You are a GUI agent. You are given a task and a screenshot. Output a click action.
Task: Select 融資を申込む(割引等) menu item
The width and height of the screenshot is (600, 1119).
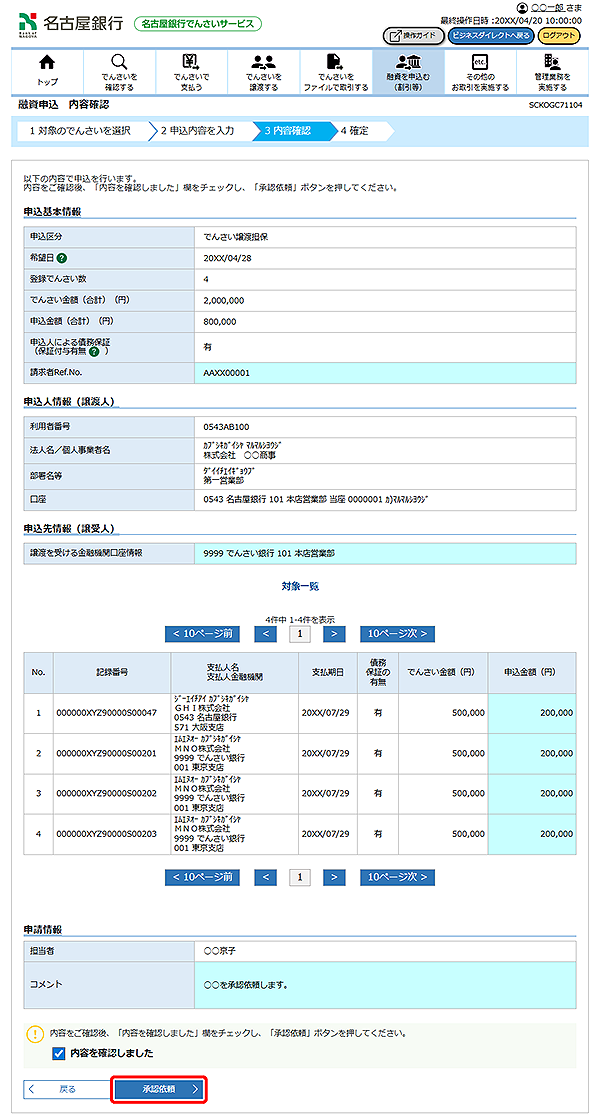tap(407, 70)
